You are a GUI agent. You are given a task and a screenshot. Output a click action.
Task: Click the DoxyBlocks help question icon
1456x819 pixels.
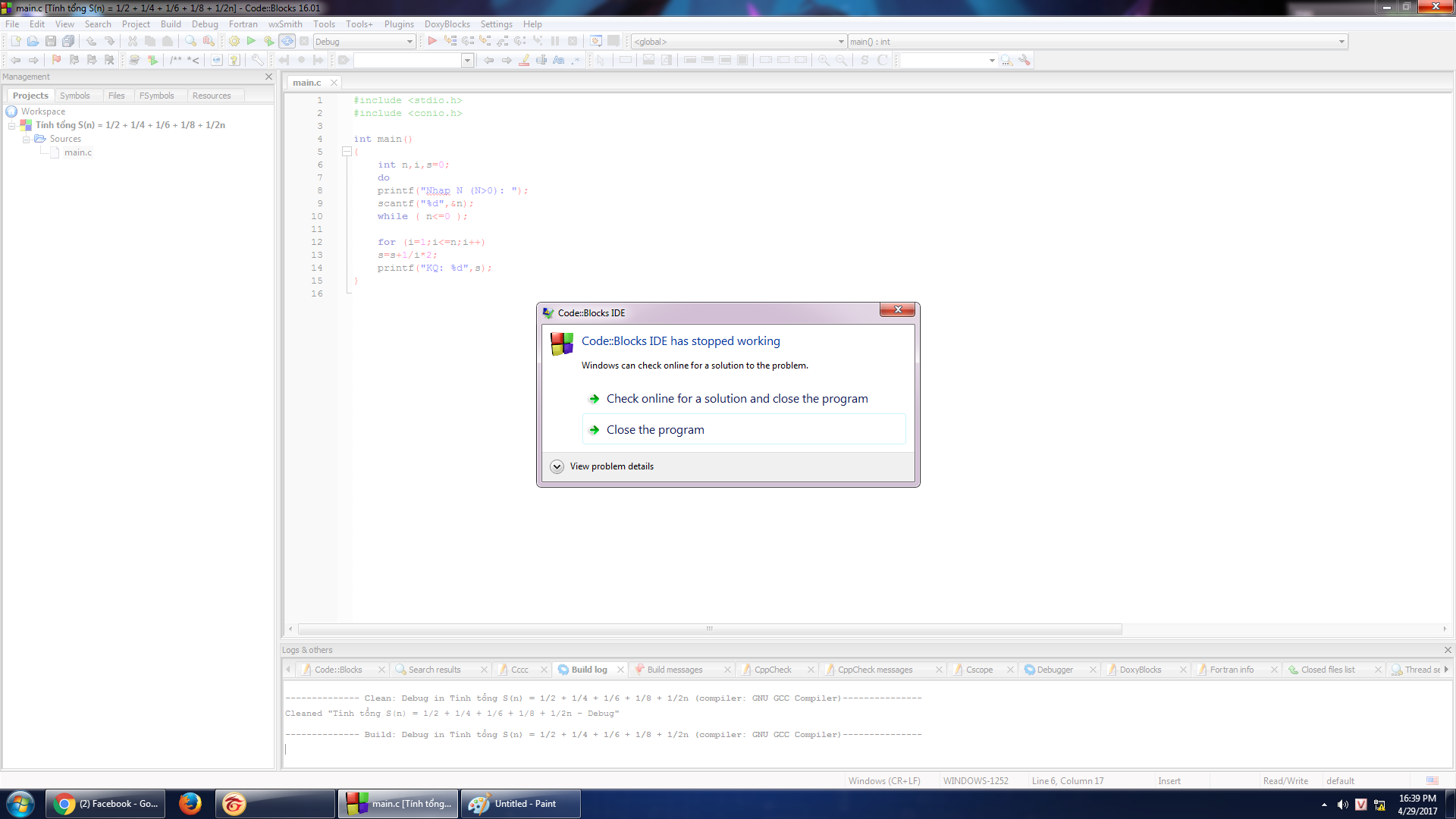coord(234,60)
